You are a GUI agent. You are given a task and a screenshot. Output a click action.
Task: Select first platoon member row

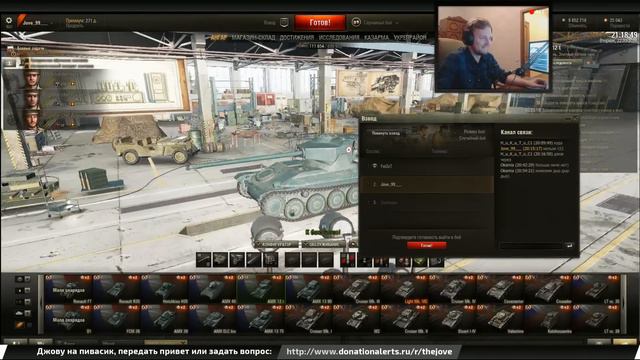pyautogui.click(x=427, y=166)
